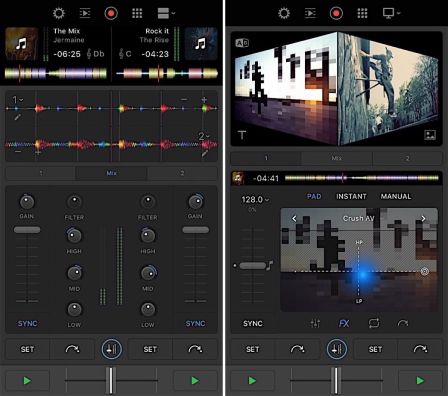
Task: Click the left deck FILTER knob
Action: click(74, 202)
